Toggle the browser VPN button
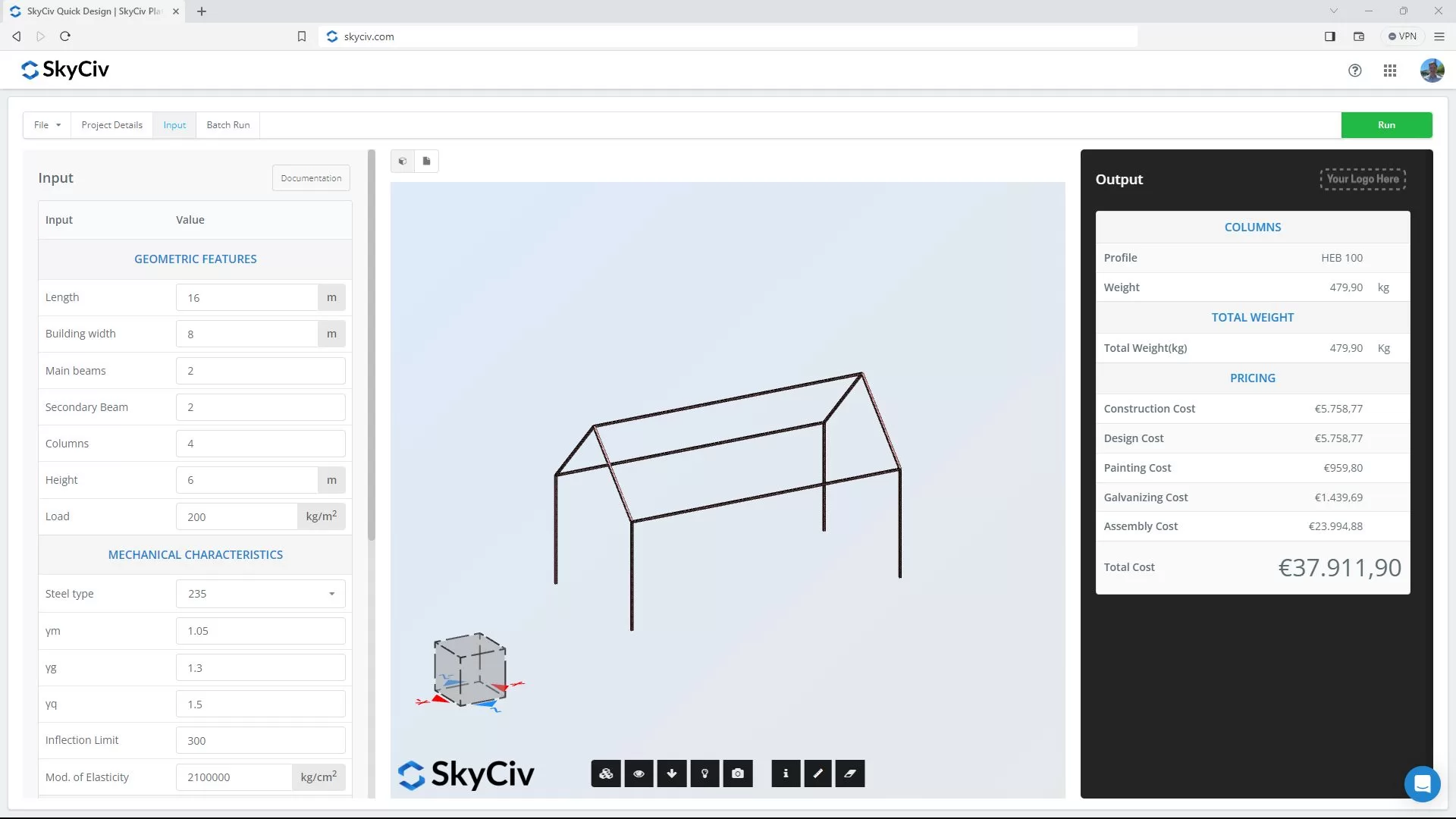This screenshot has height=819, width=1456. click(1402, 36)
